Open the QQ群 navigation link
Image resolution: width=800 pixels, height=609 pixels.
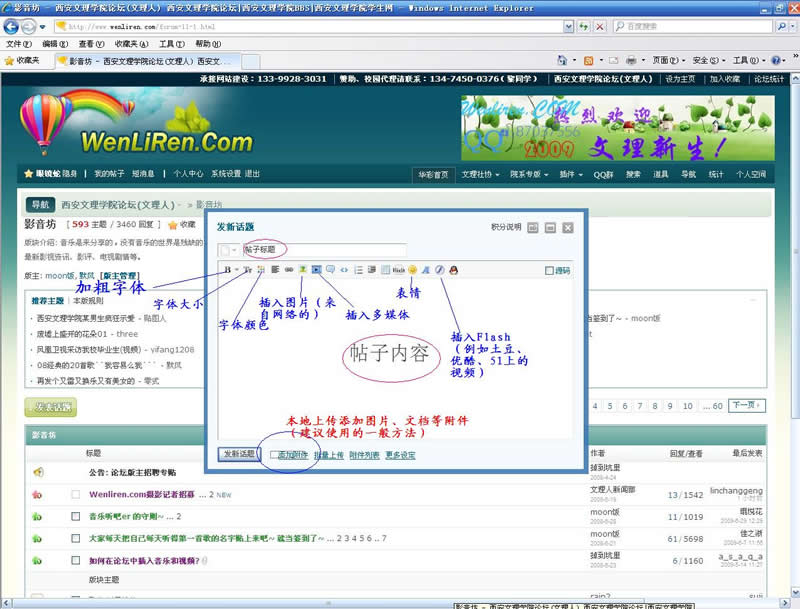click(603, 174)
